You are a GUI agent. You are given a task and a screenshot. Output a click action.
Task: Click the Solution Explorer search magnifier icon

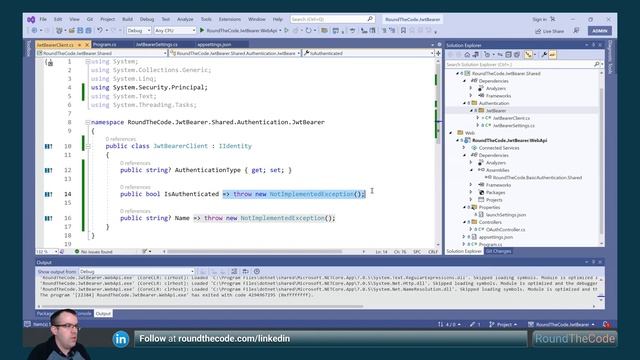pos(596,64)
